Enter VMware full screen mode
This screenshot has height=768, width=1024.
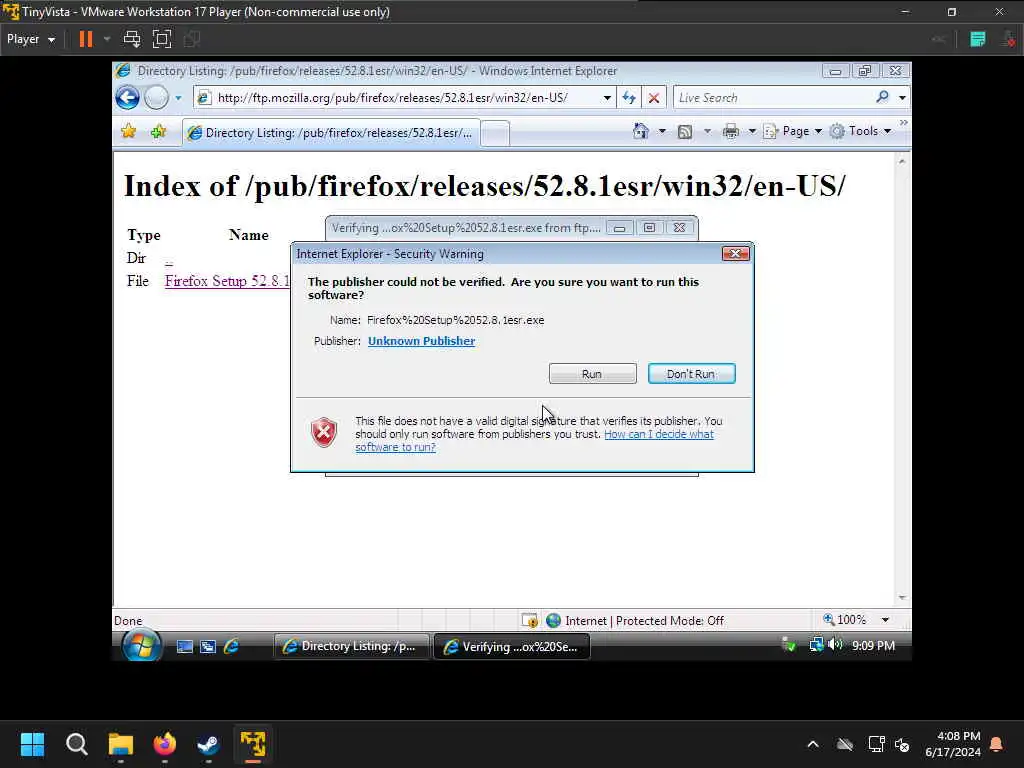point(161,39)
